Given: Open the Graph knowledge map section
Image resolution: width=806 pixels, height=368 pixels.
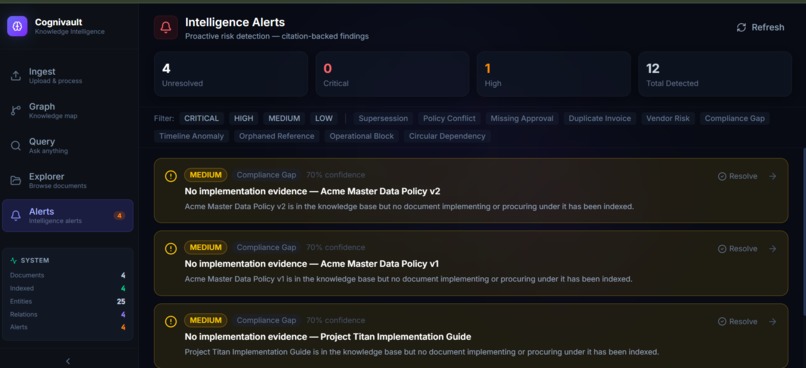Looking at the screenshot, I should click(68, 111).
